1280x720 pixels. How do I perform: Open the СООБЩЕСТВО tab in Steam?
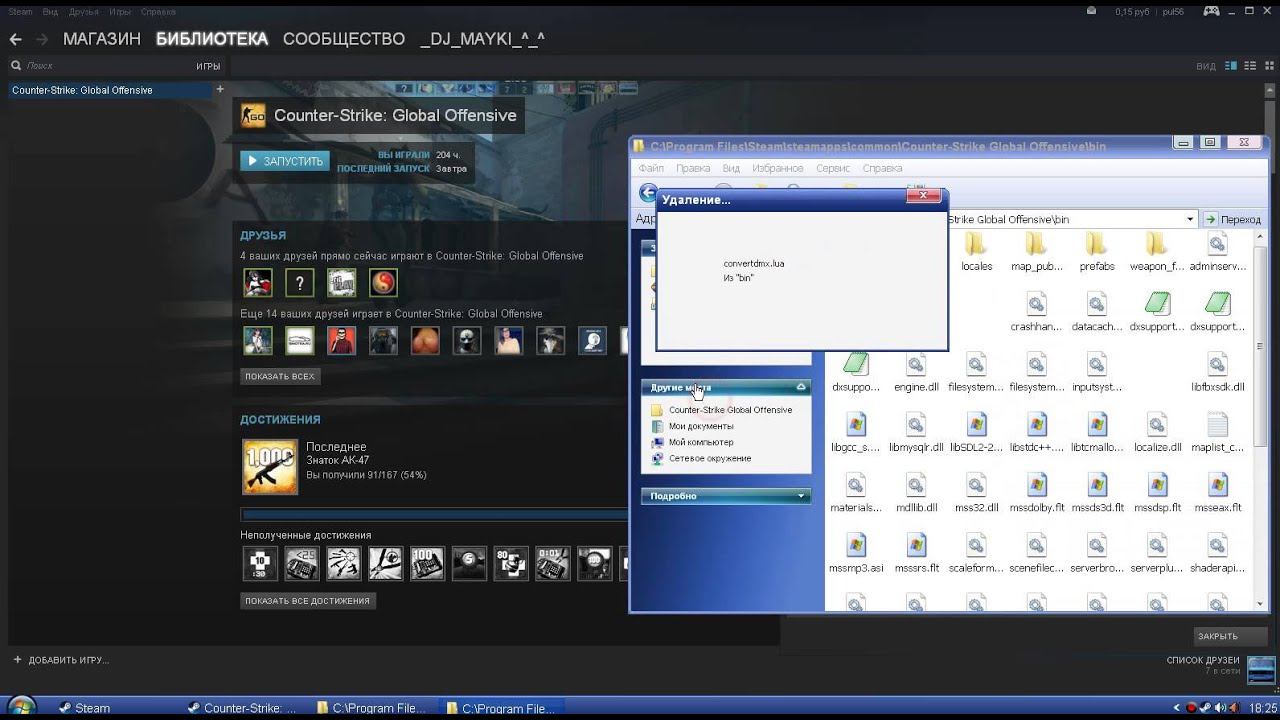(x=344, y=39)
